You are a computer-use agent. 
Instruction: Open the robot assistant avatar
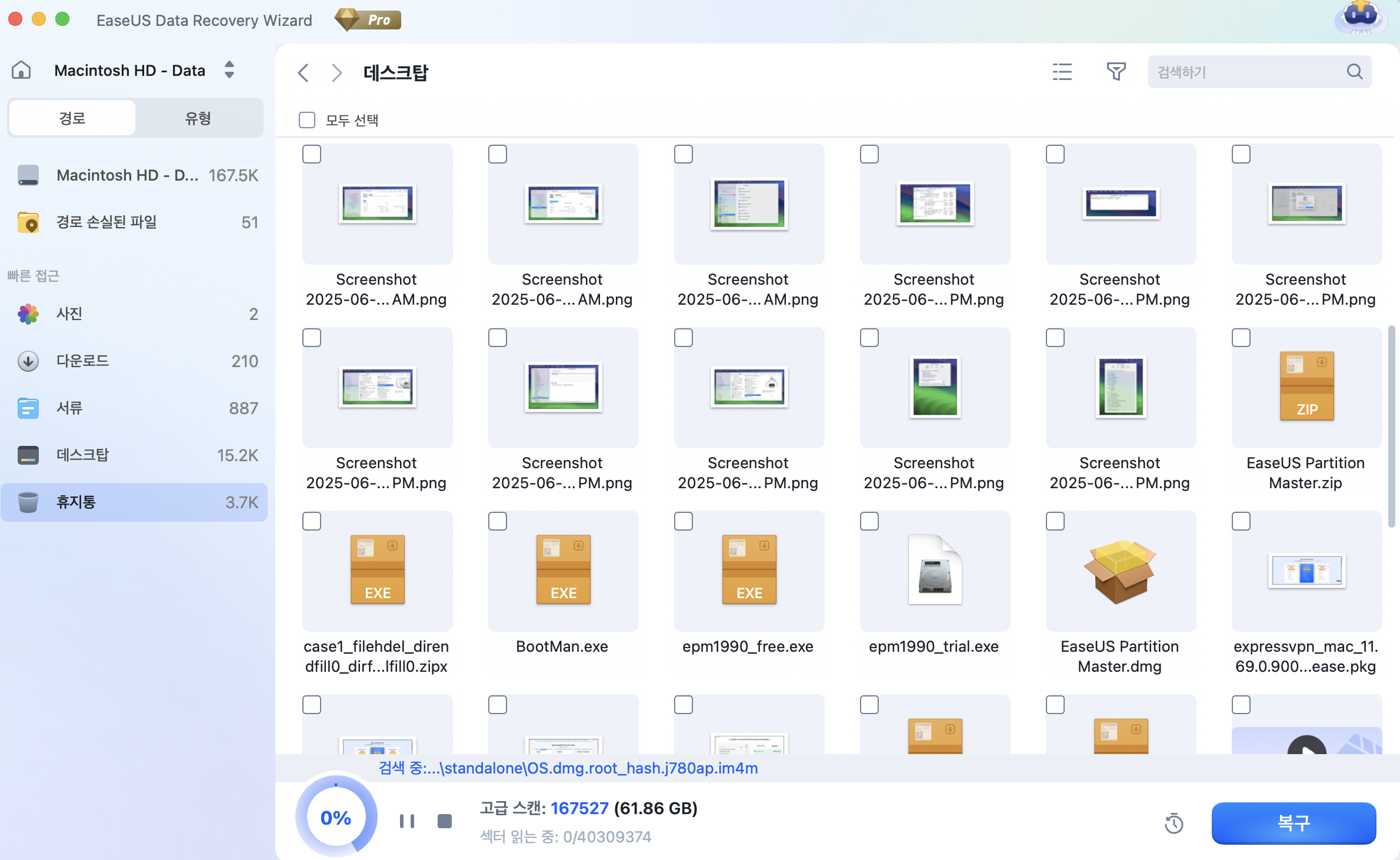1361,18
